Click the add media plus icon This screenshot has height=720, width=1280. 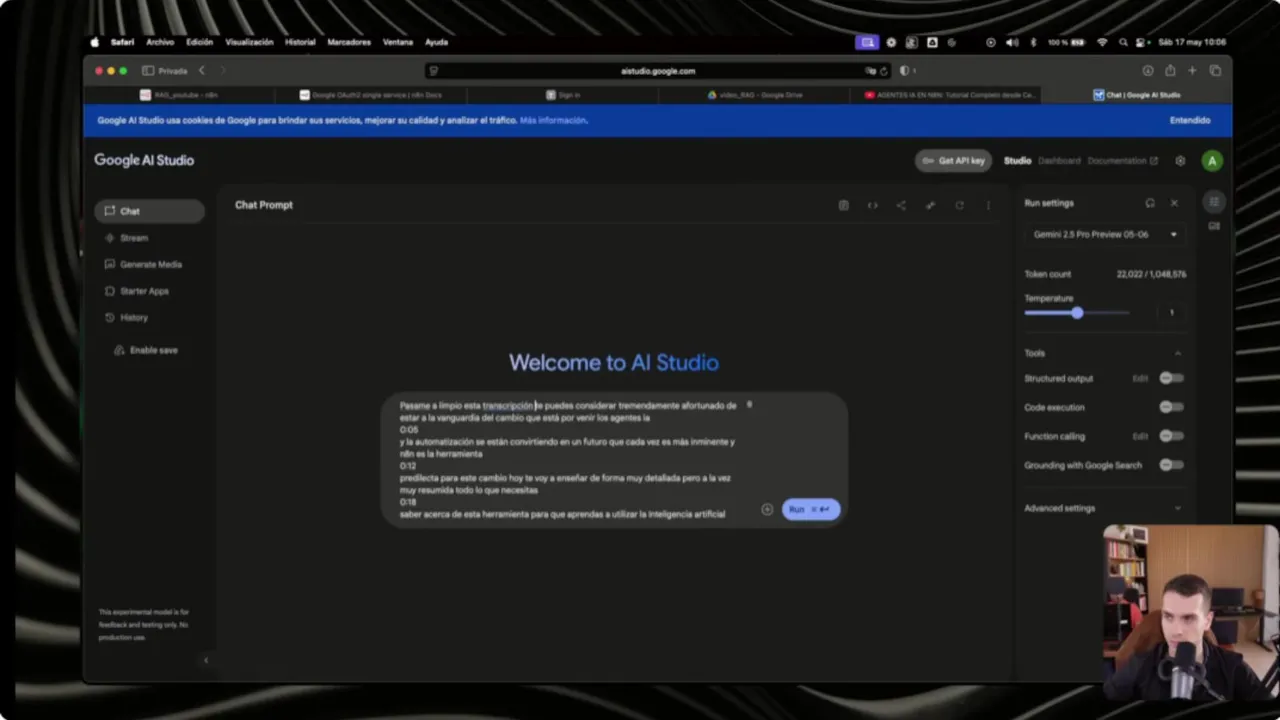click(x=767, y=509)
